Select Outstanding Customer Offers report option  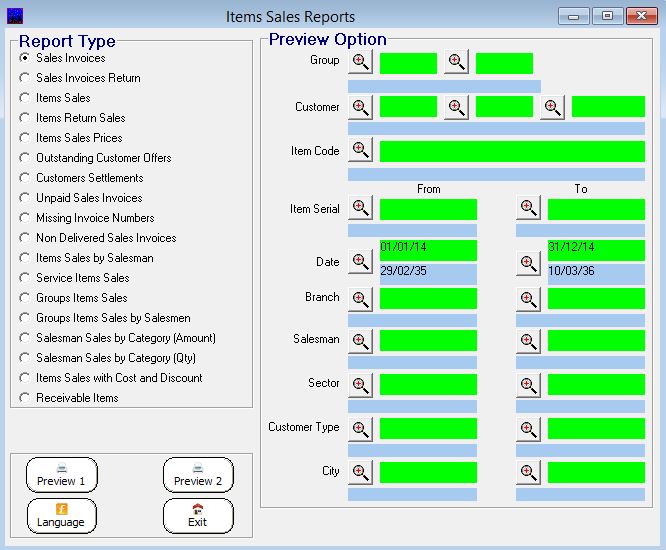(x=25, y=158)
